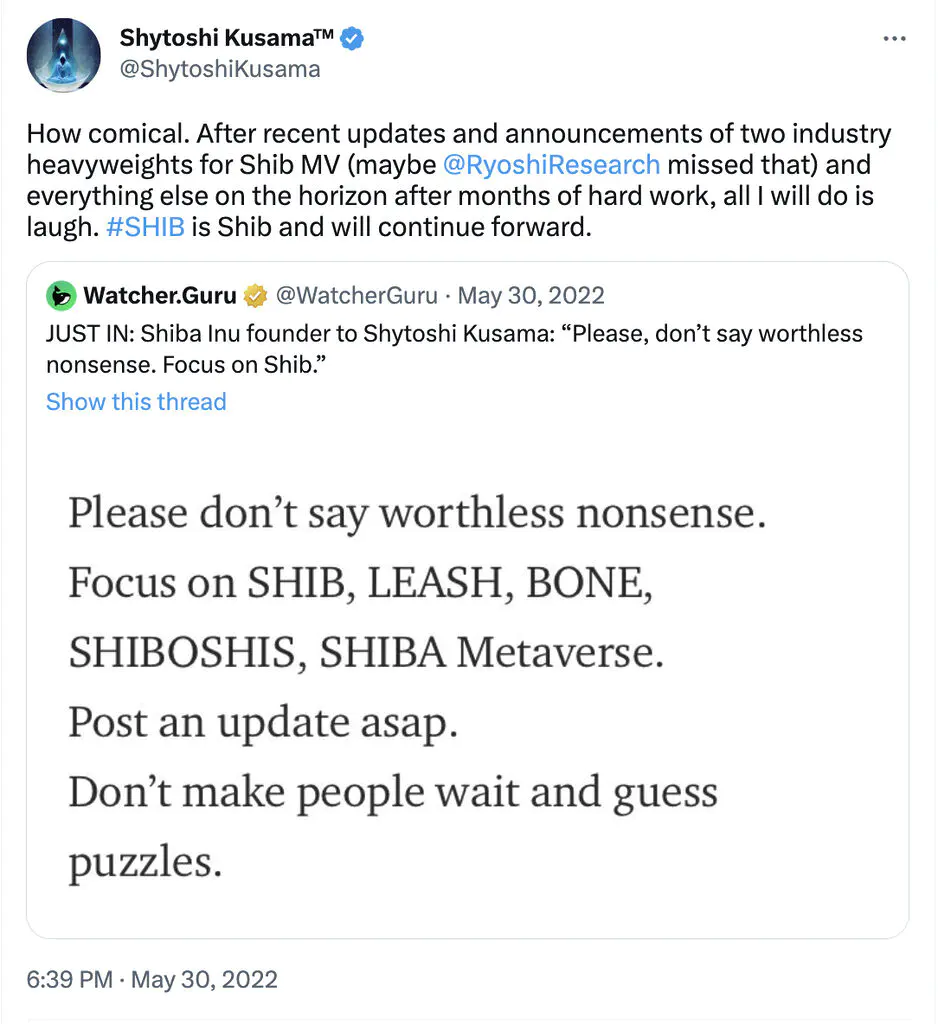Click the gold verified badge beside Watcher.Guru
This screenshot has height=1024, width=938.
tap(255, 296)
